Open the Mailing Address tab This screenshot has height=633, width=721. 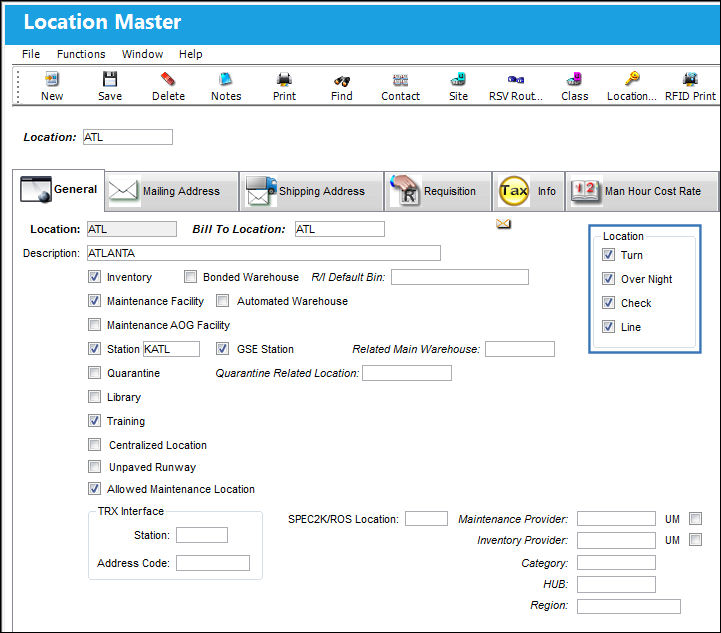point(172,191)
